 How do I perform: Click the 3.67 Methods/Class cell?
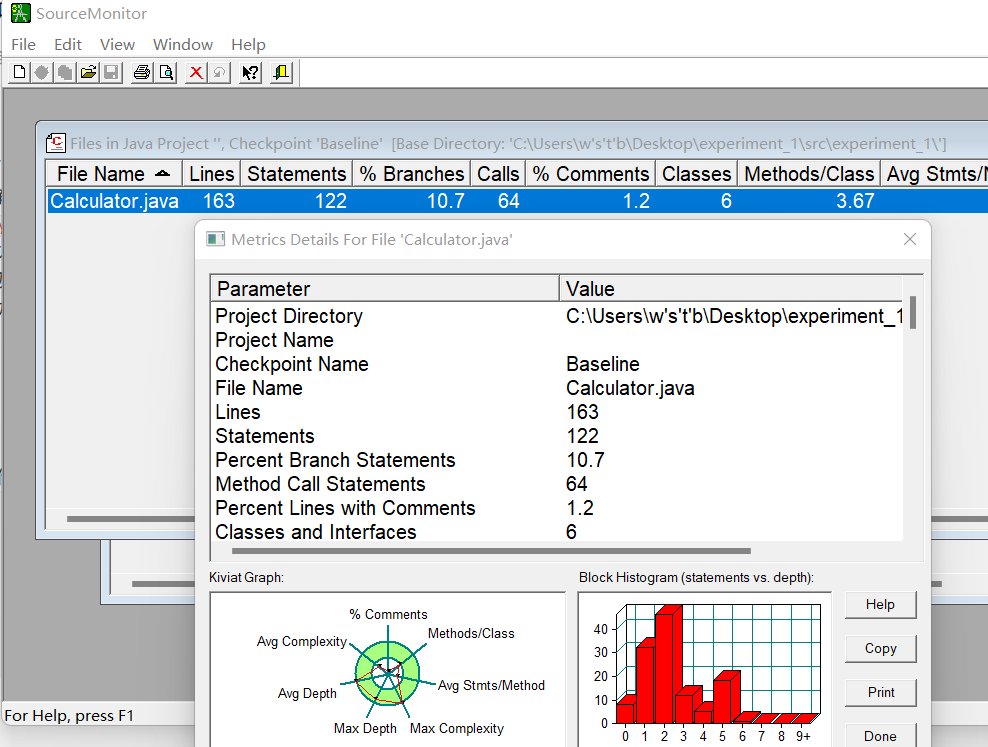[x=854, y=201]
